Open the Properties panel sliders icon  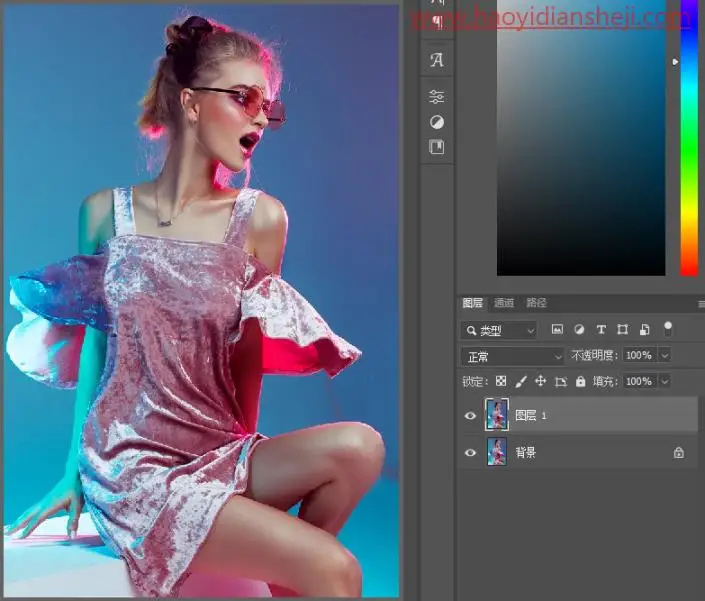coord(437,96)
